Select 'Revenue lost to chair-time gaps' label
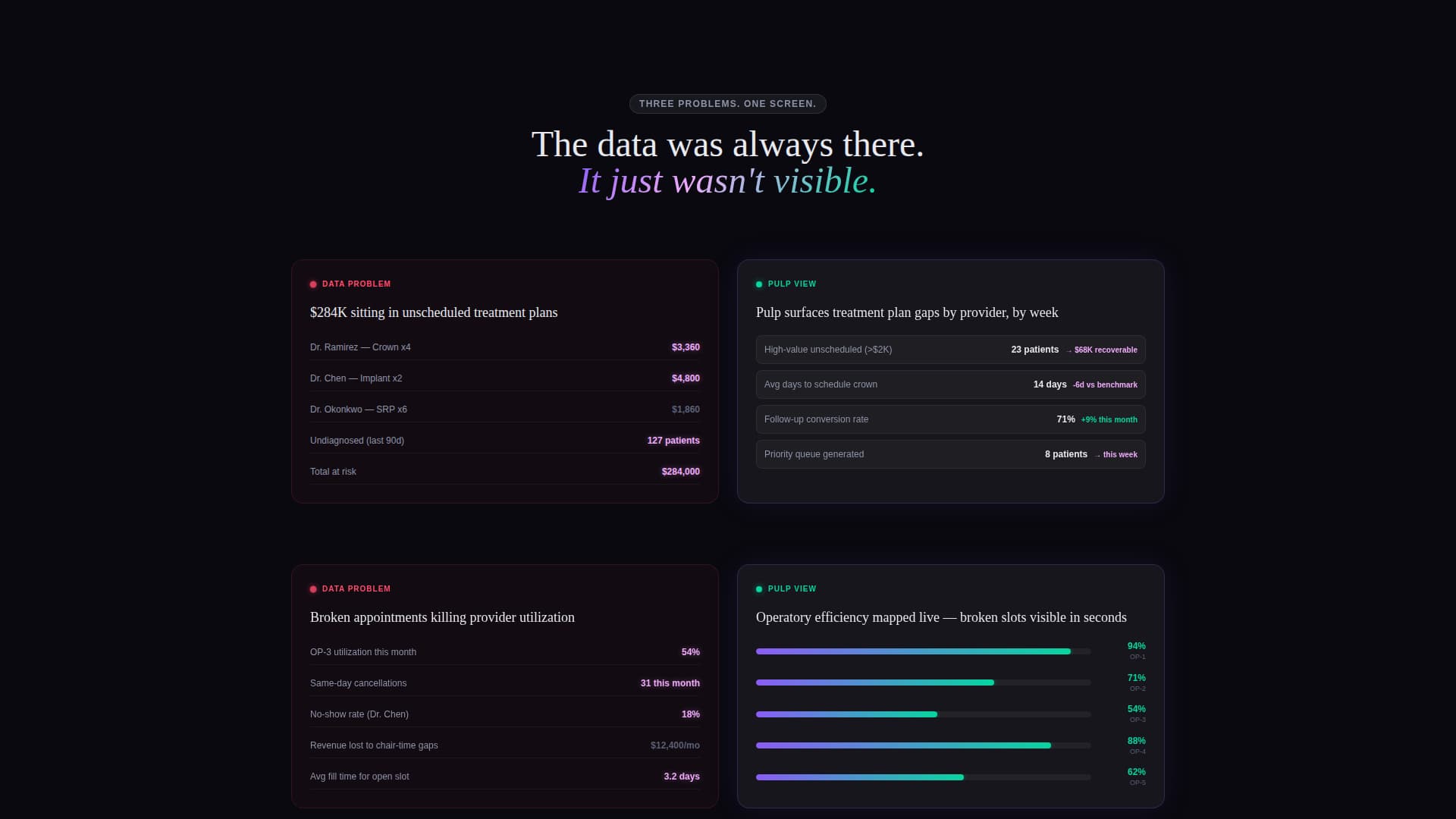 pos(374,745)
